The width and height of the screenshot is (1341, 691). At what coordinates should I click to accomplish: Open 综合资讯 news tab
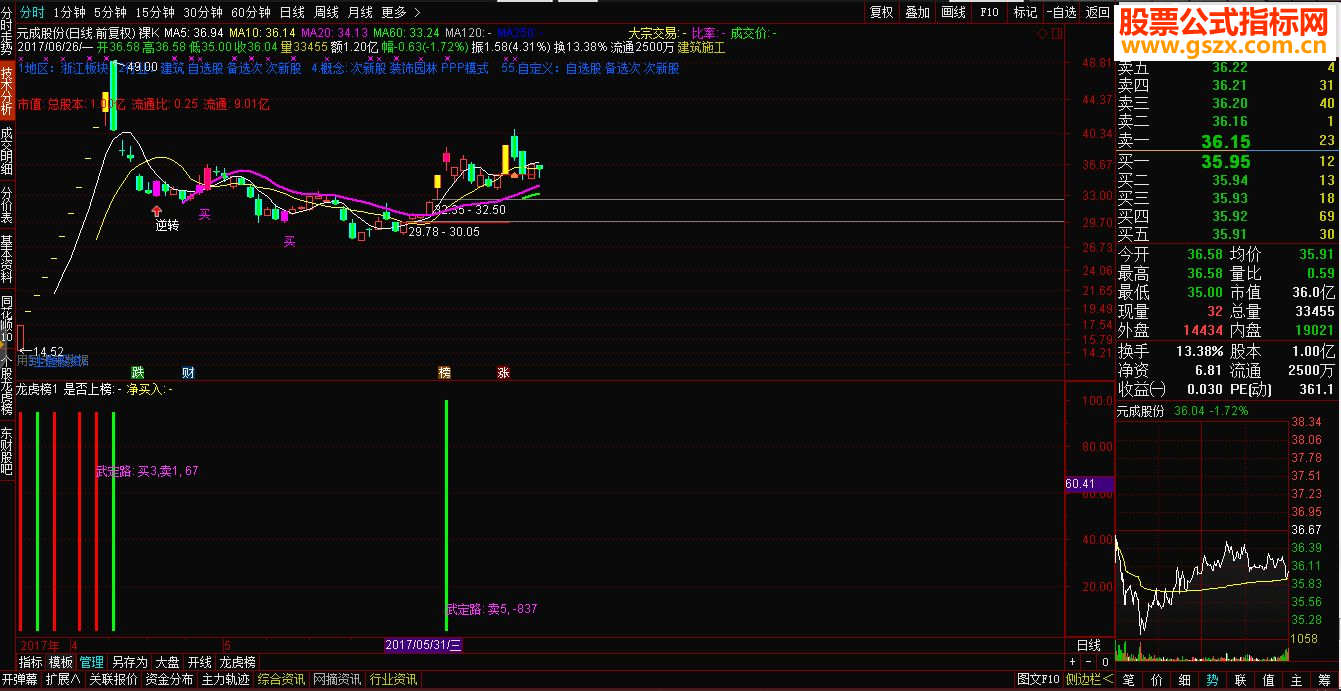coord(281,680)
